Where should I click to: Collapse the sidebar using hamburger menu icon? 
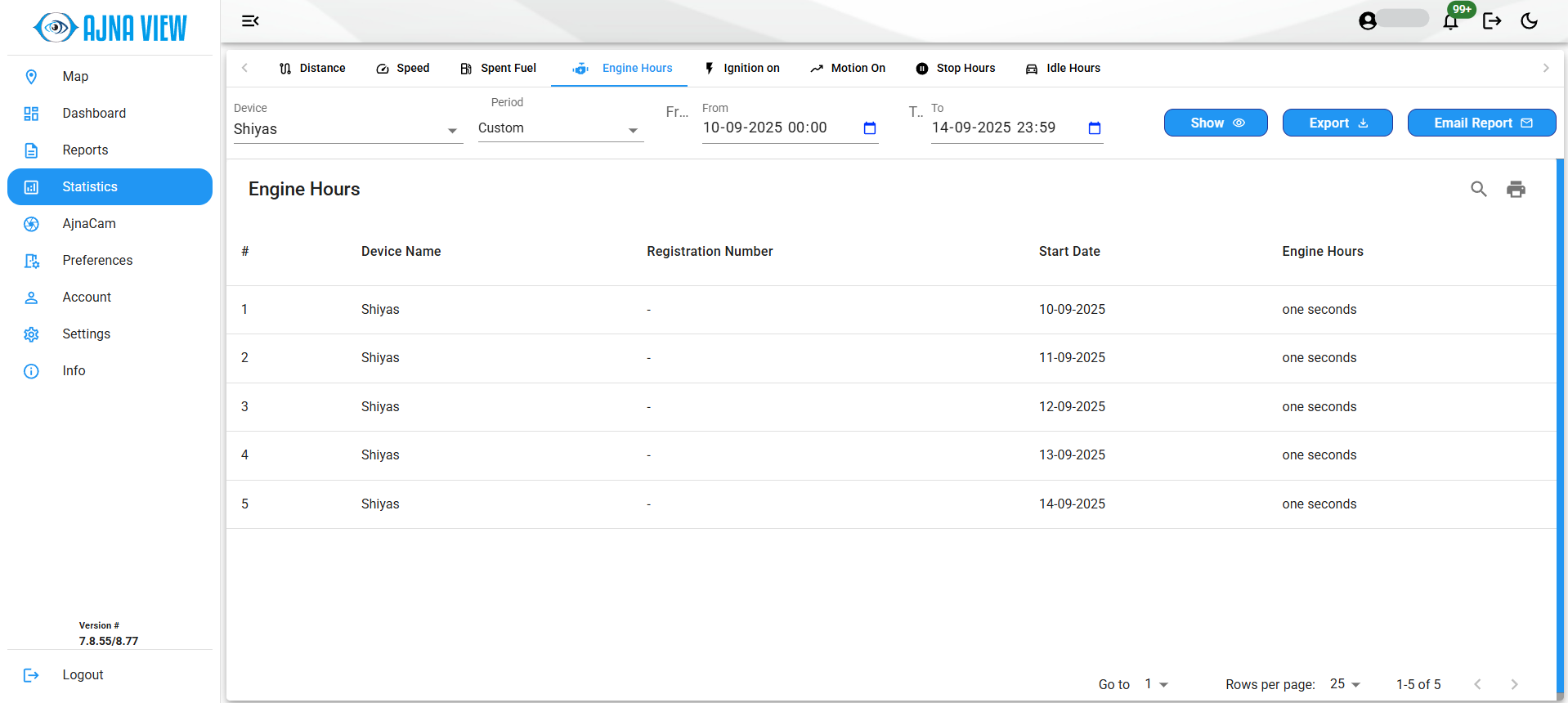click(x=250, y=21)
